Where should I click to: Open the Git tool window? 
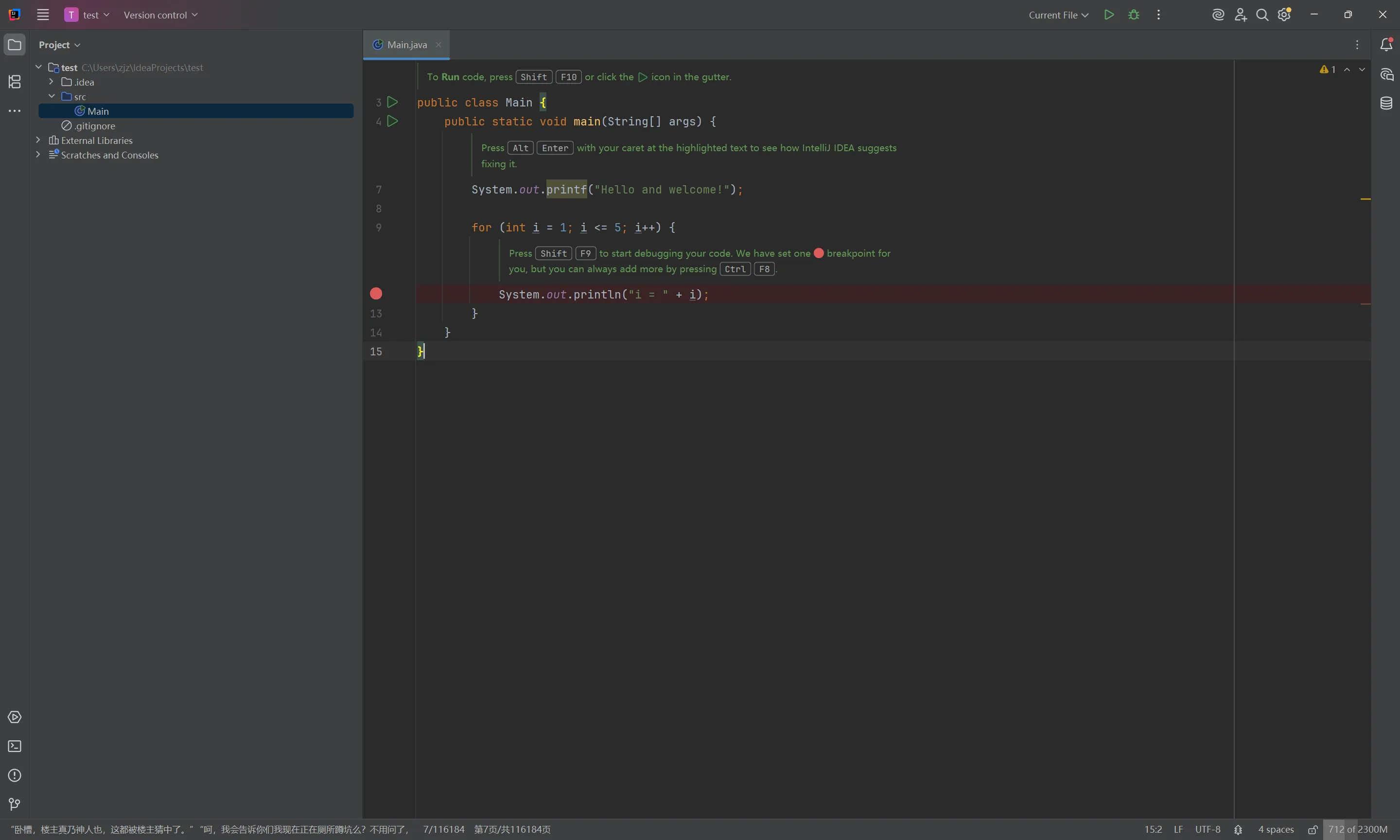pyautogui.click(x=15, y=805)
